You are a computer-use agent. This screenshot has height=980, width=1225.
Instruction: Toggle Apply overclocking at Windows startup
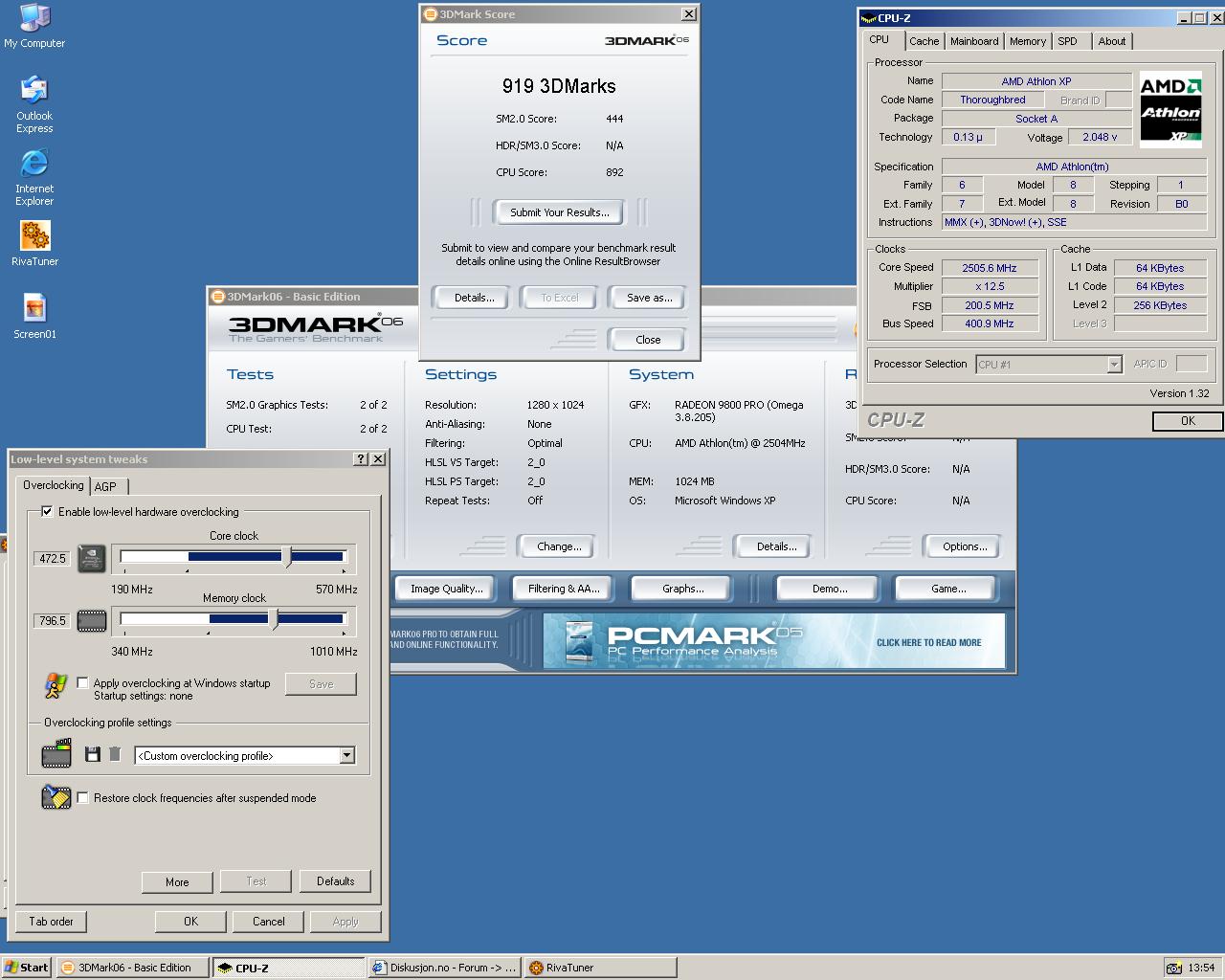(x=82, y=683)
